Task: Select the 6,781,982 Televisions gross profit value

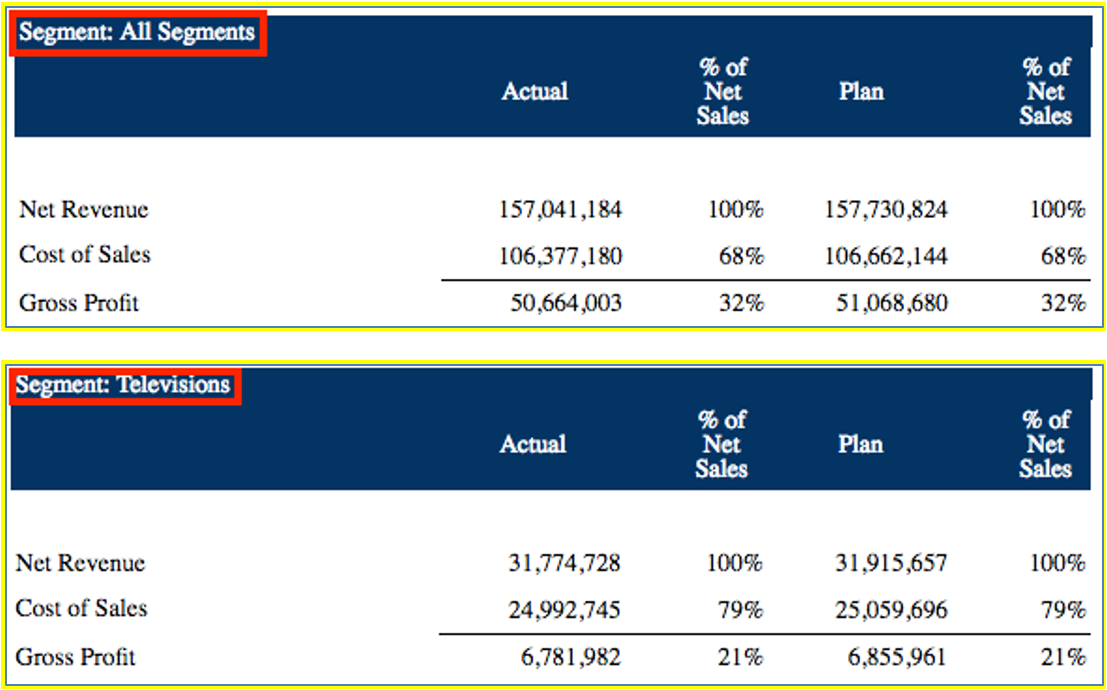Action: tap(570, 657)
